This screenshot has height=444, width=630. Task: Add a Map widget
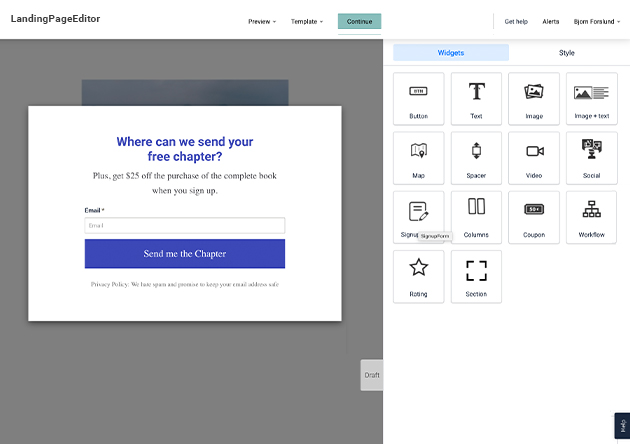coord(418,158)
